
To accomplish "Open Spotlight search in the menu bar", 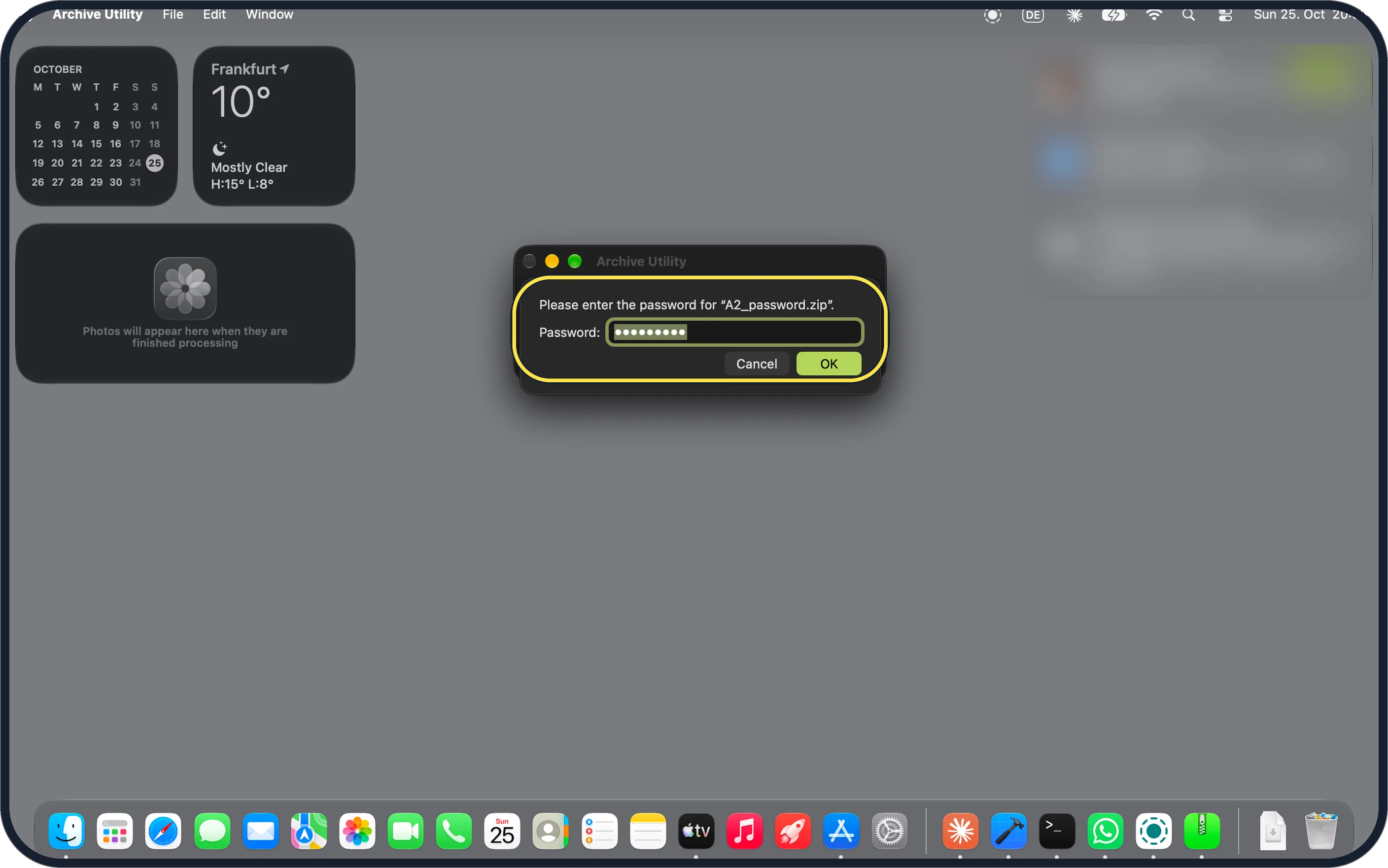I will tap(1188, 15).
